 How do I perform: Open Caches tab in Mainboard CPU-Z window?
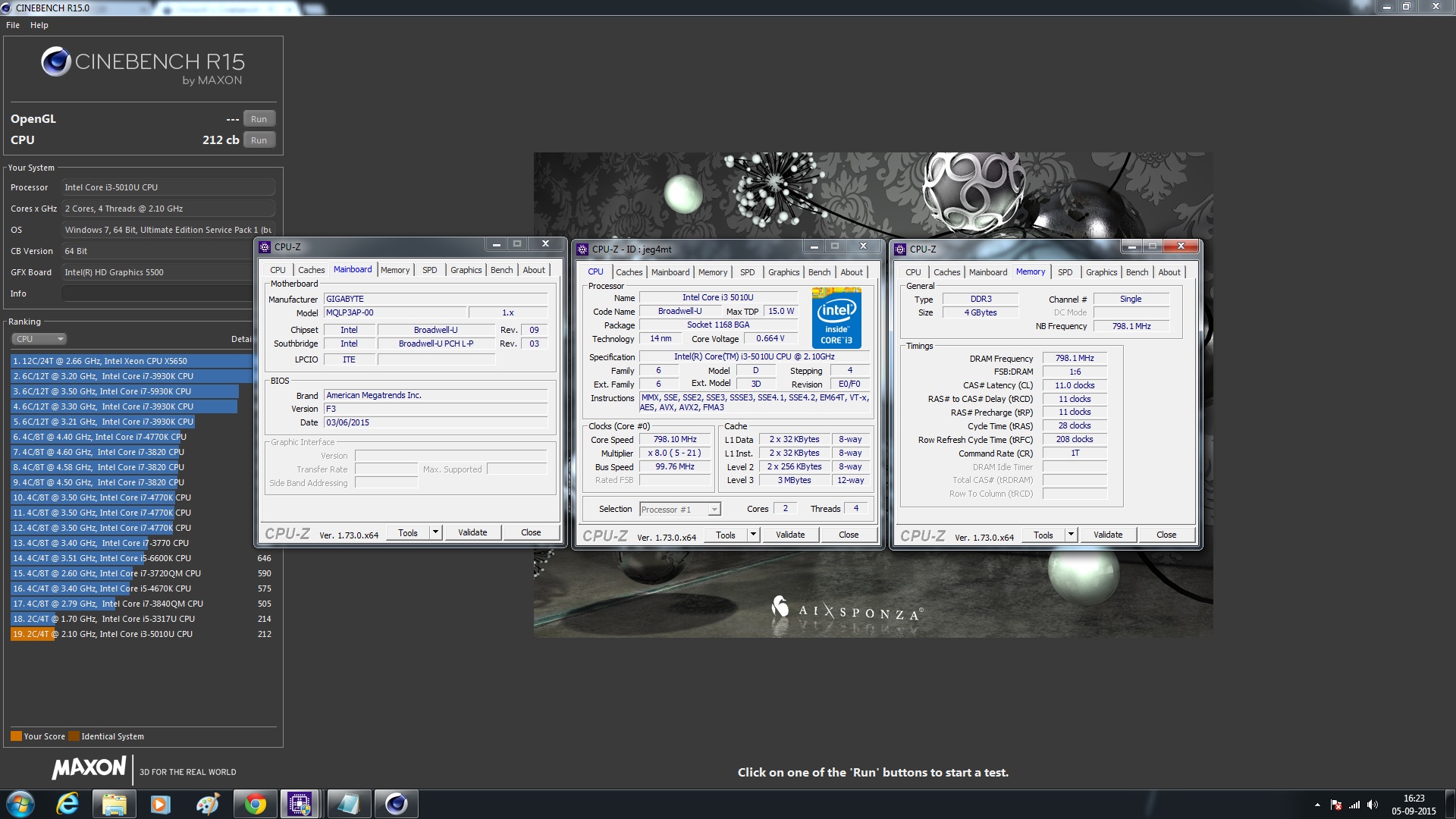coord(311,270)
